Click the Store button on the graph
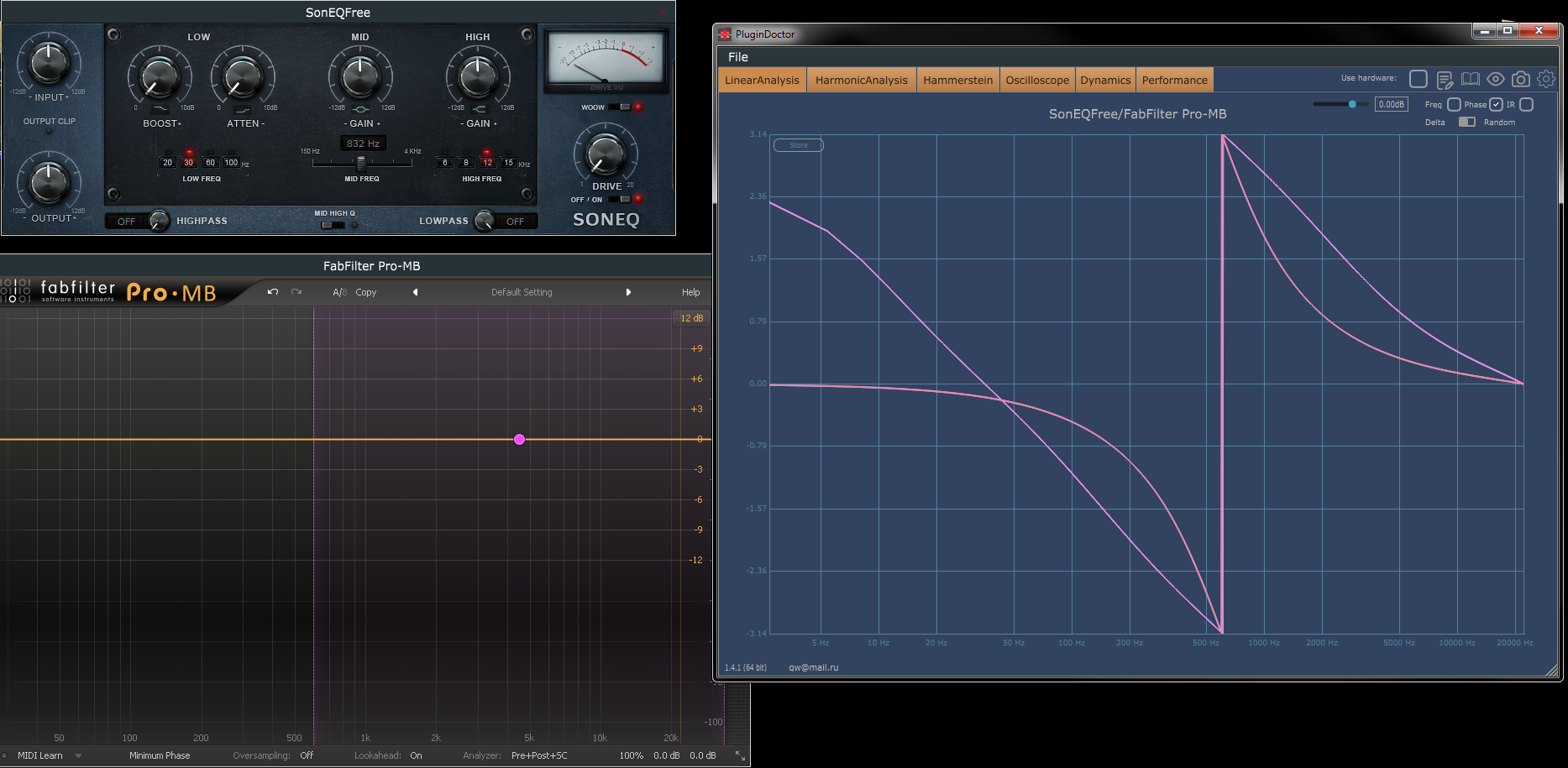Viewport: 1568px width, 768px height. click(x=798, y=145)
